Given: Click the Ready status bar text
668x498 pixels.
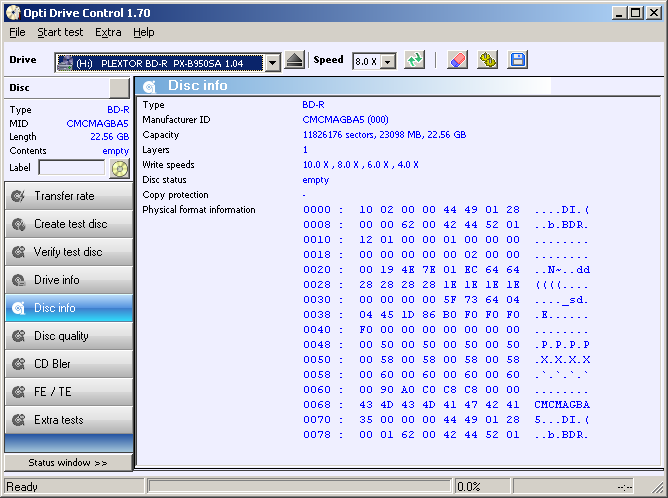Looking at the screenshot, I should (x=22, y=486).
